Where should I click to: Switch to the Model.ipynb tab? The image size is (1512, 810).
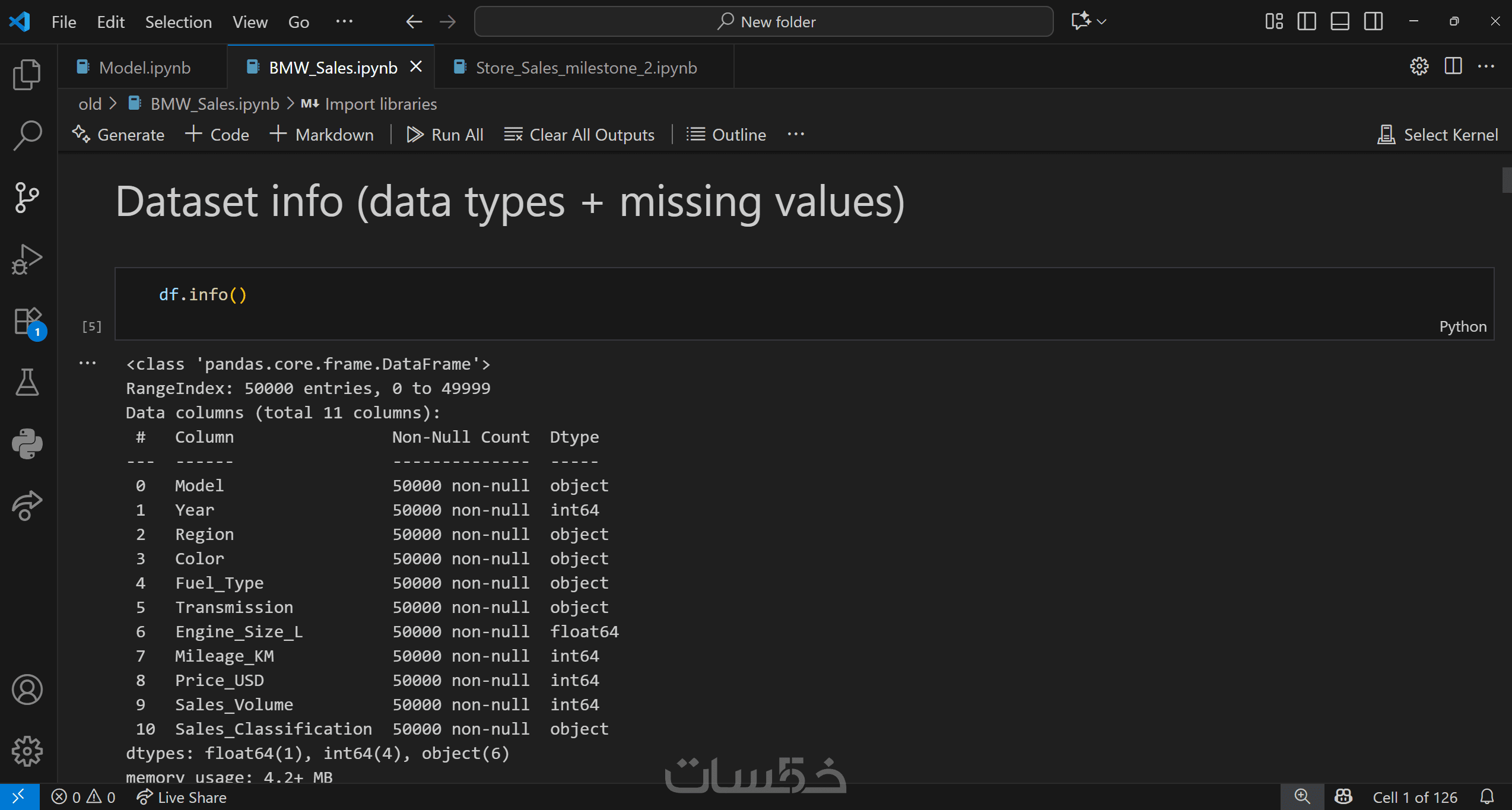144,68
